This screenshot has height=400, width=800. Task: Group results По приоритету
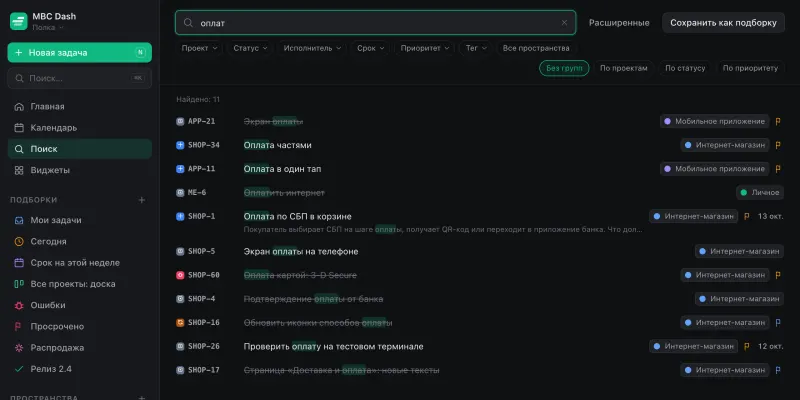[750, 68]
